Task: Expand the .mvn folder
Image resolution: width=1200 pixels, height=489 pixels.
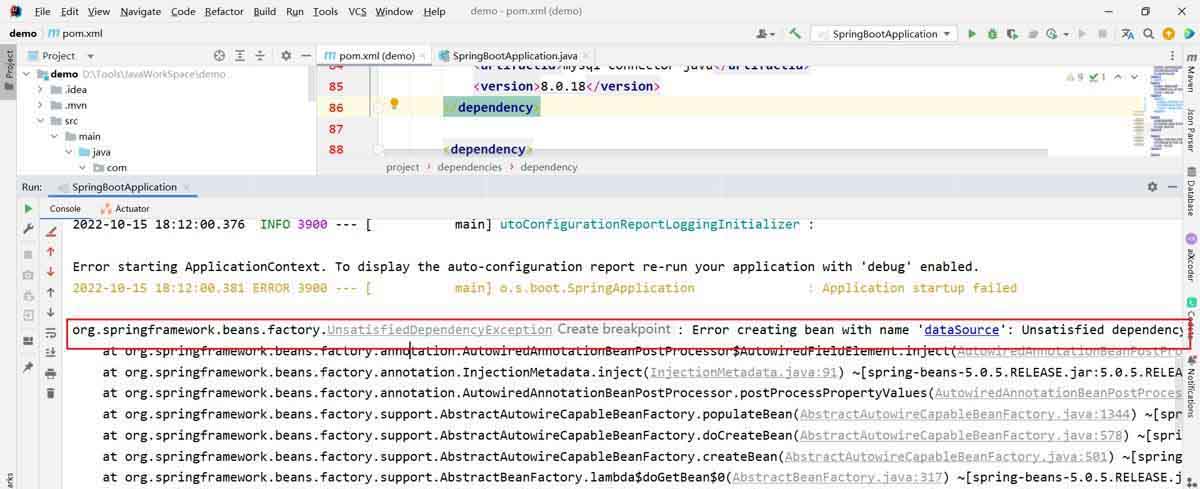Action: pos(40,105)
